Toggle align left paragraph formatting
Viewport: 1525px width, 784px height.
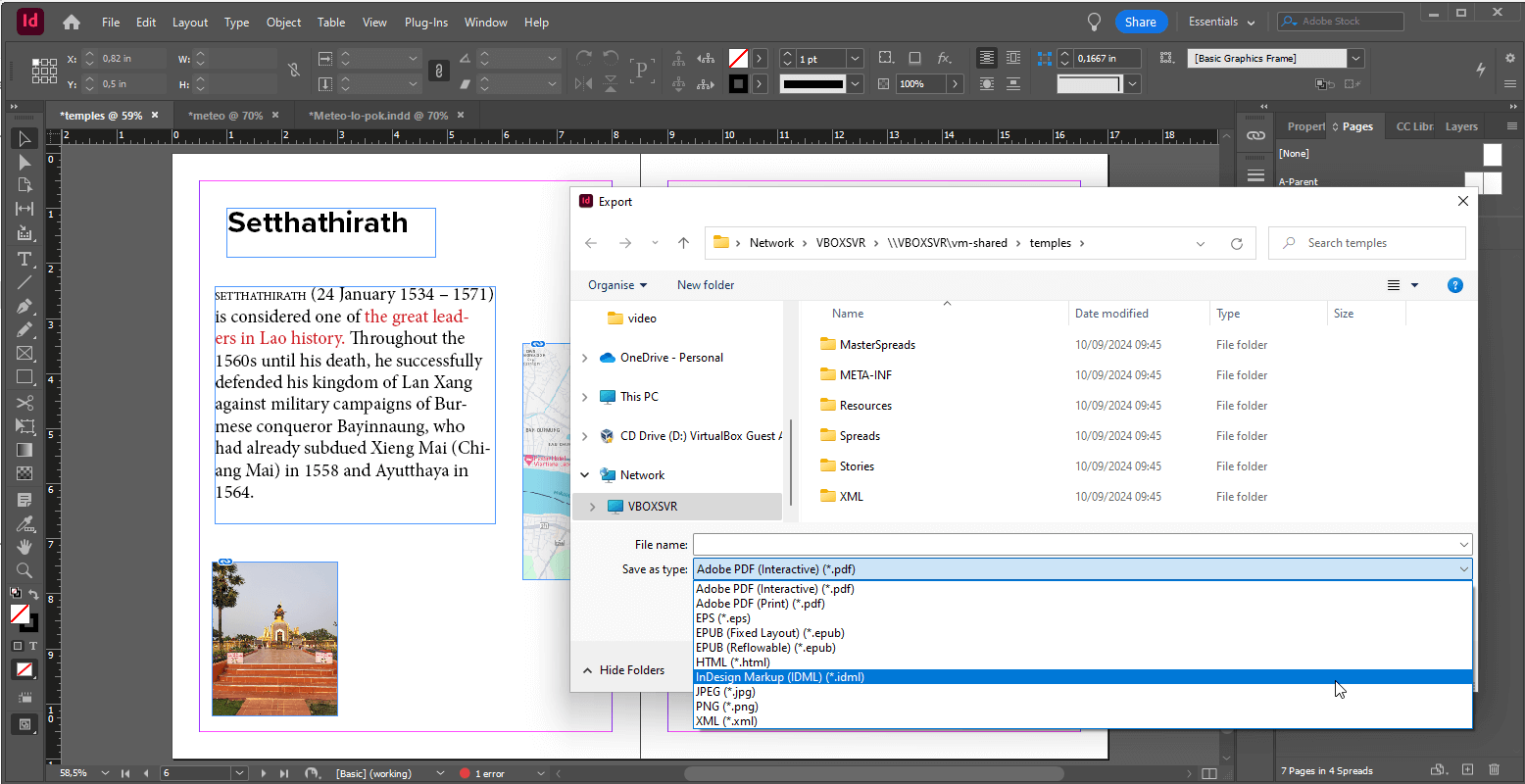point(987,58)
